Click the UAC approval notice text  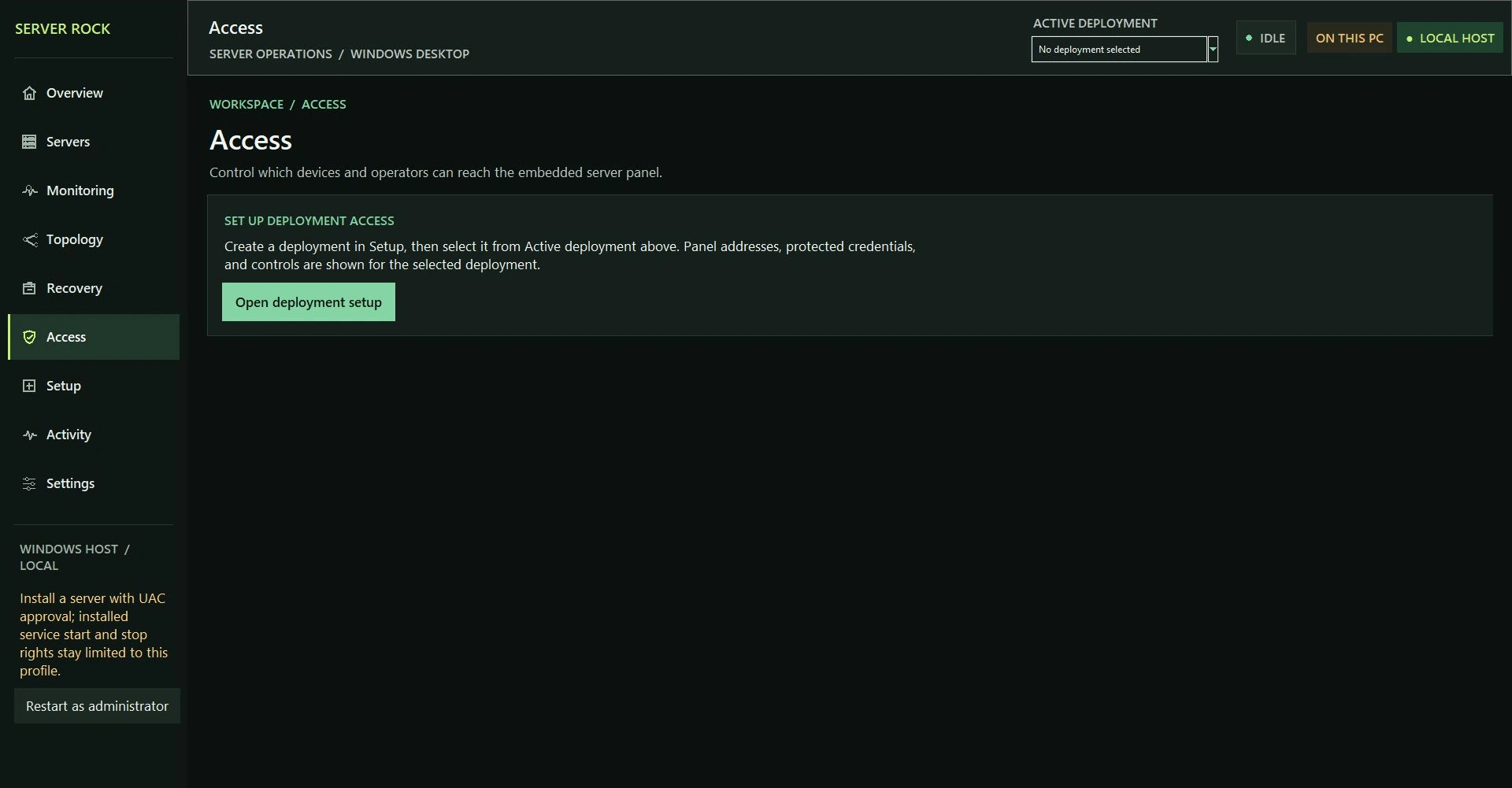point(94,634)
